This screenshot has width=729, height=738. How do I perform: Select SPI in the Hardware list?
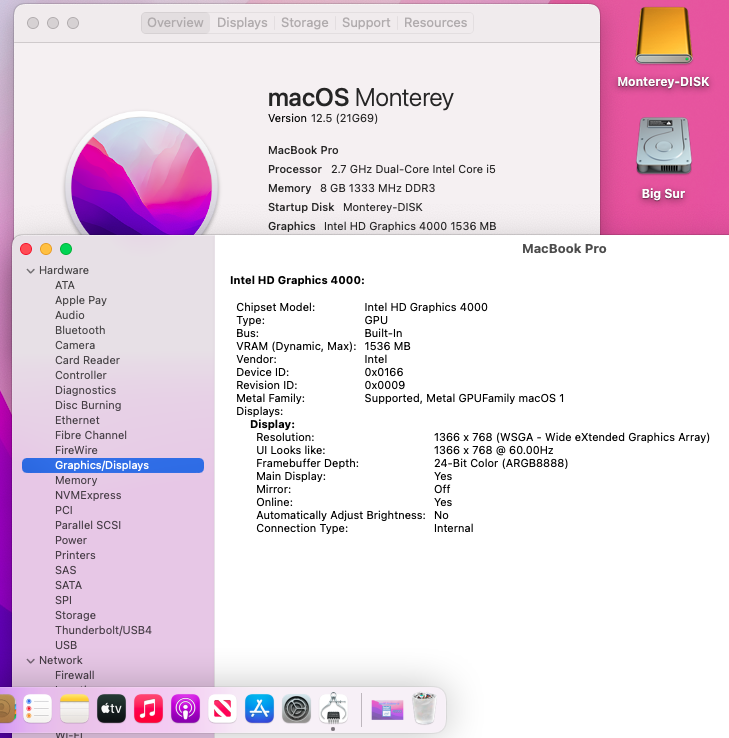coord(64,601)
